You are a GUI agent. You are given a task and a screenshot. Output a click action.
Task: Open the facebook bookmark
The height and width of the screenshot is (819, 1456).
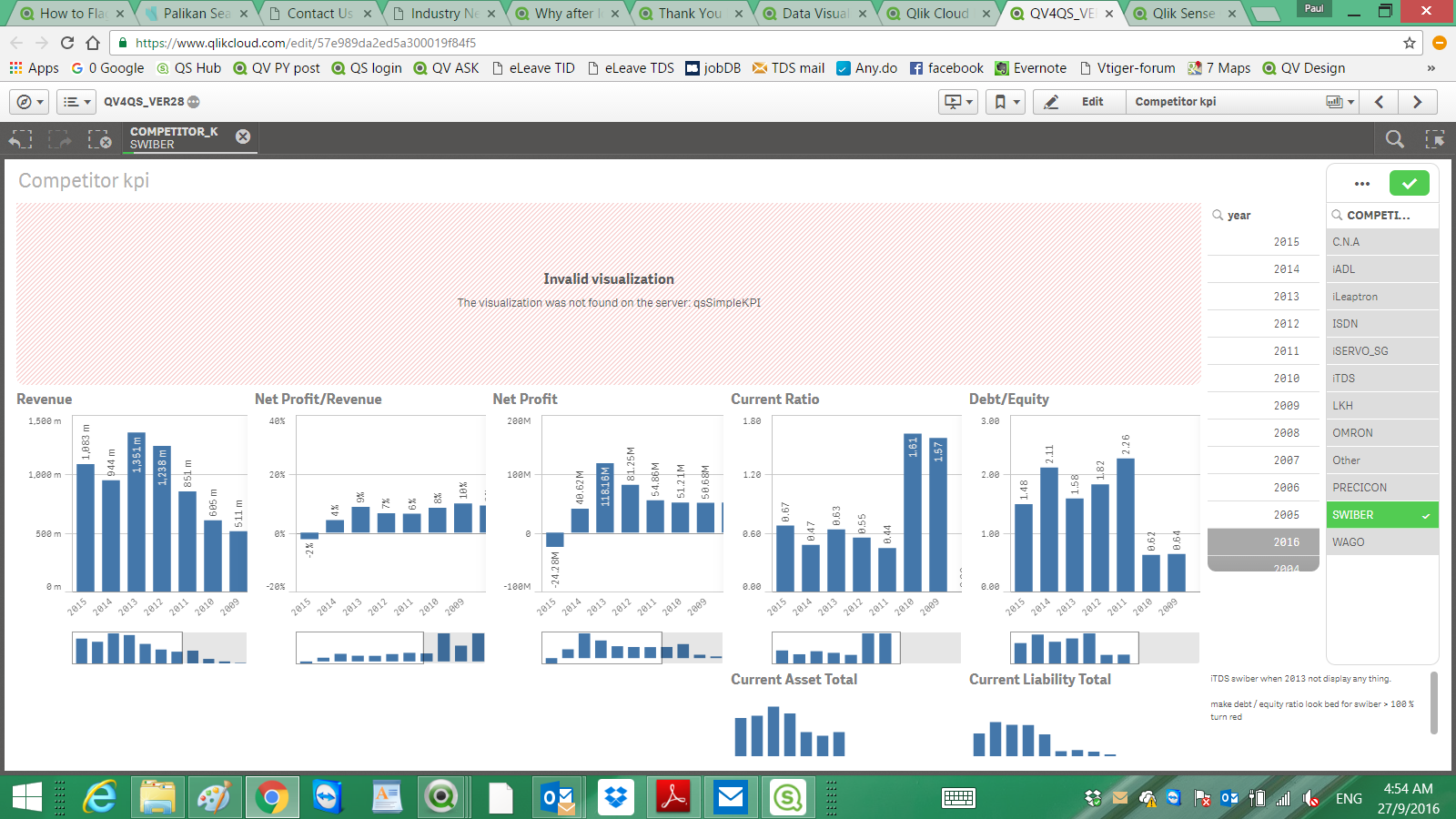946,68
